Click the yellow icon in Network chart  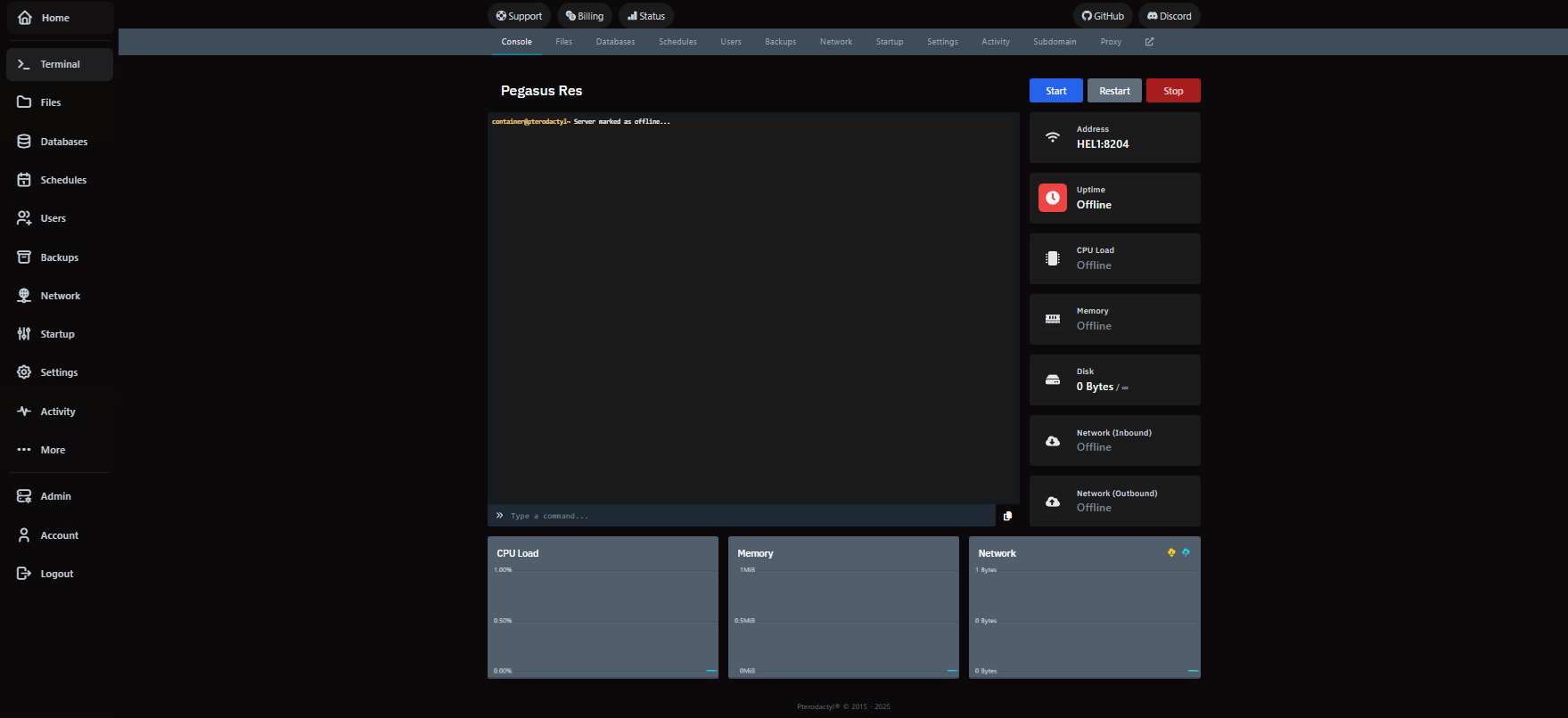pos(1171,552)
